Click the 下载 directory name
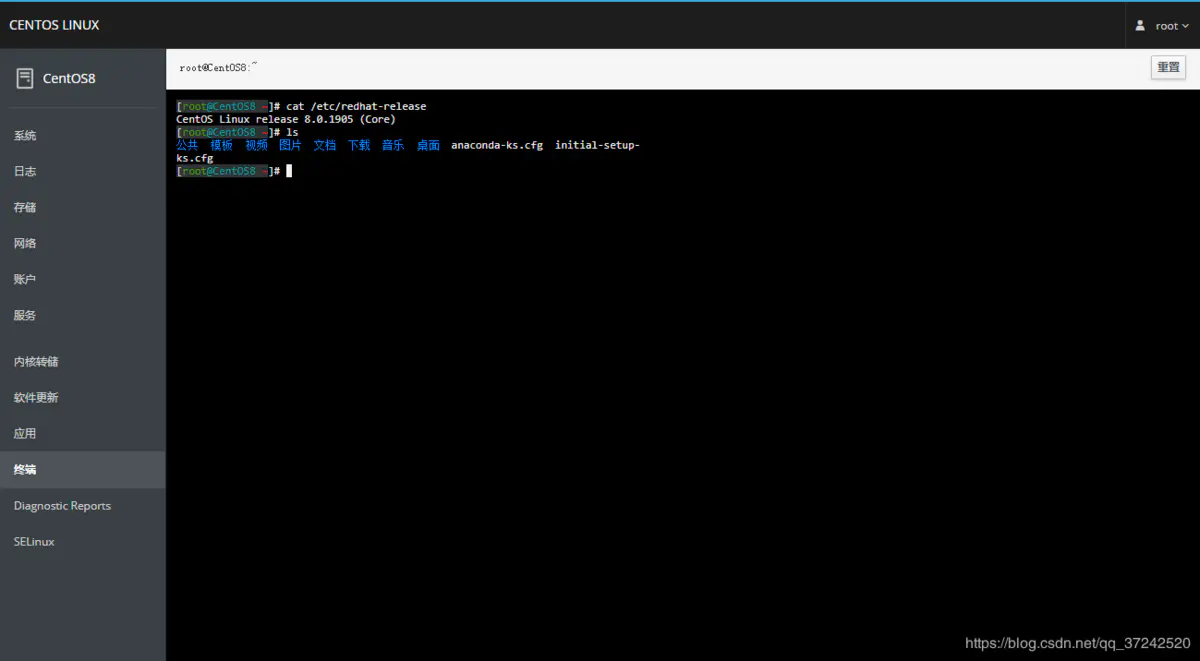This screenshot has height=661, width=1200. (359, 145)
